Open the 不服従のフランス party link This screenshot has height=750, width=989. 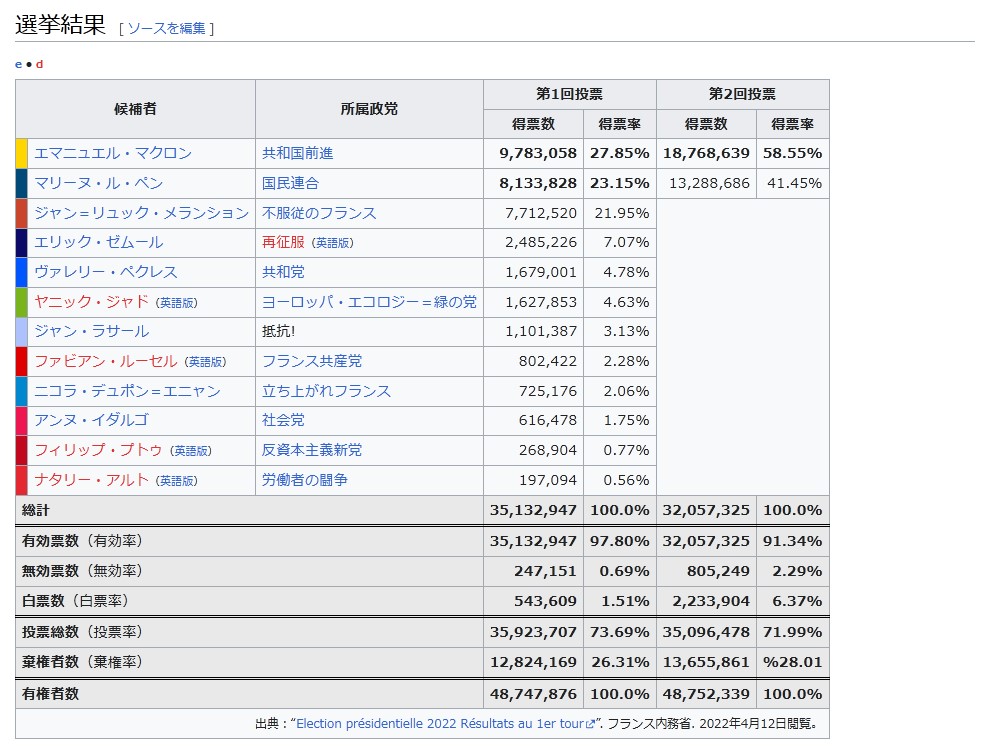pyautogui.click(x=319, y=213)
